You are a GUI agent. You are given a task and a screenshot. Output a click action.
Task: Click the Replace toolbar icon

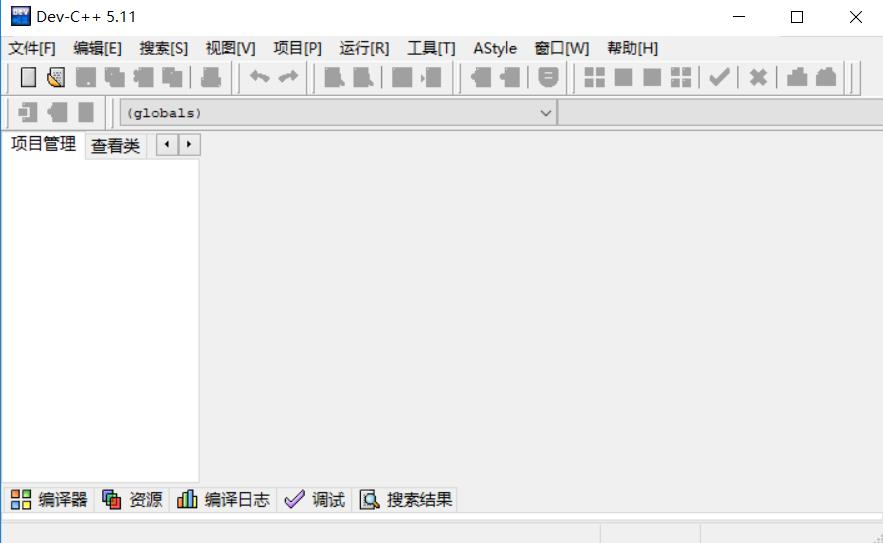tap(363, 77)
